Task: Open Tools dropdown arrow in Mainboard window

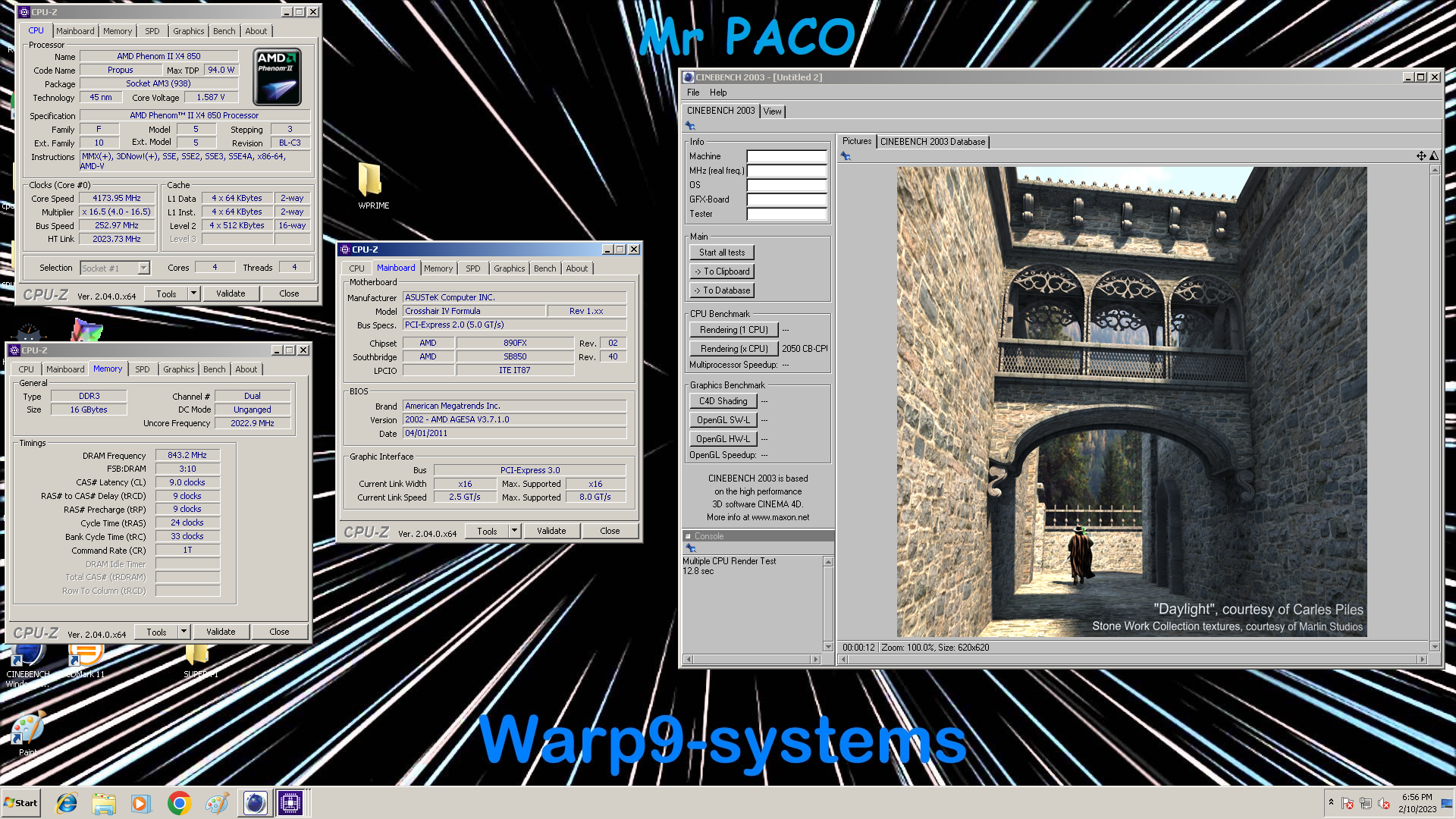Action: coord(514,531)
